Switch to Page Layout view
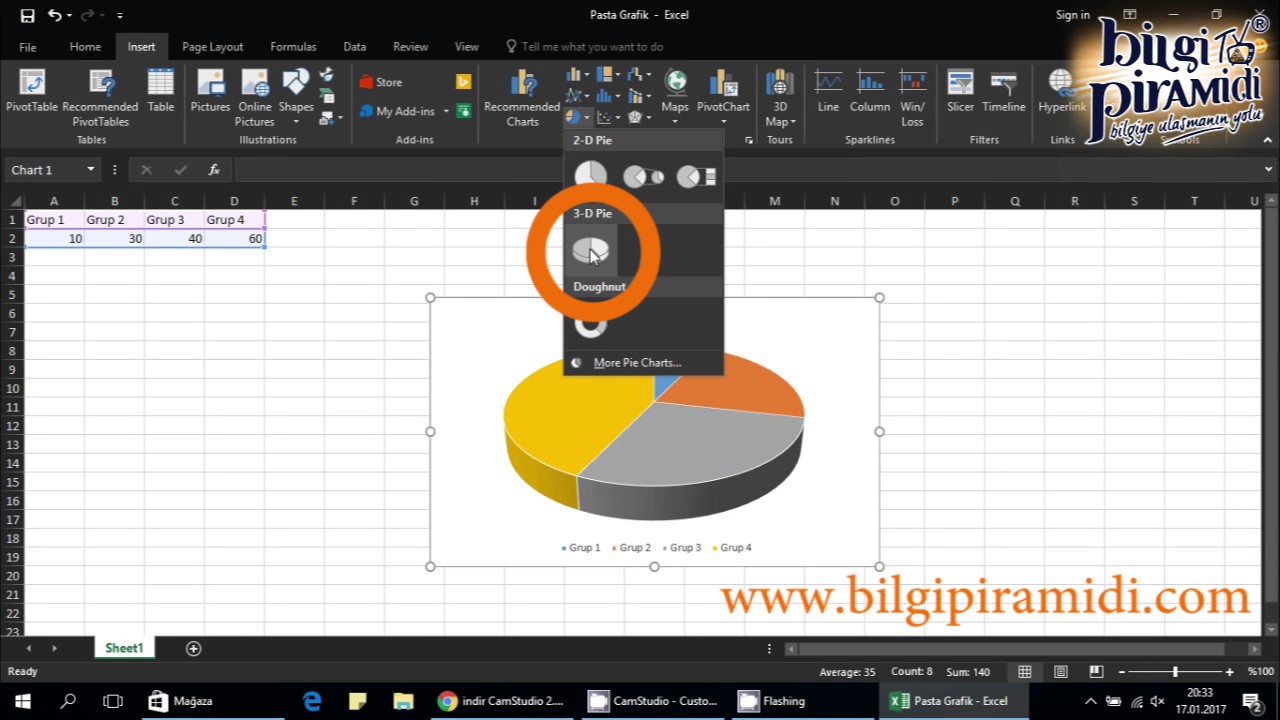This screenshot has height=720, width=1280. coord(1061,672)
